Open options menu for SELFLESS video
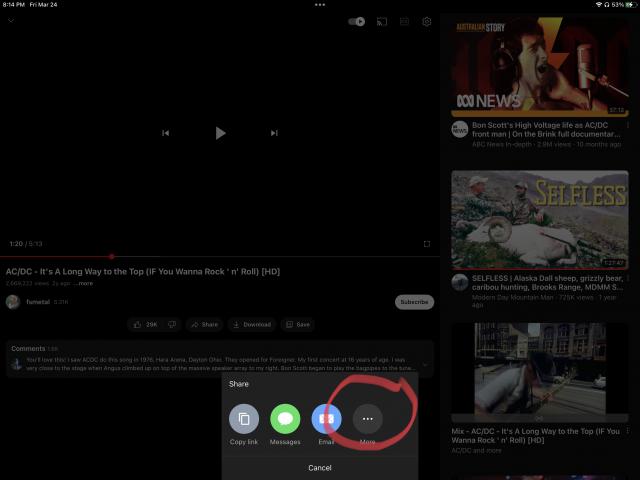640x480 pixels. click(x=627, y=278)
